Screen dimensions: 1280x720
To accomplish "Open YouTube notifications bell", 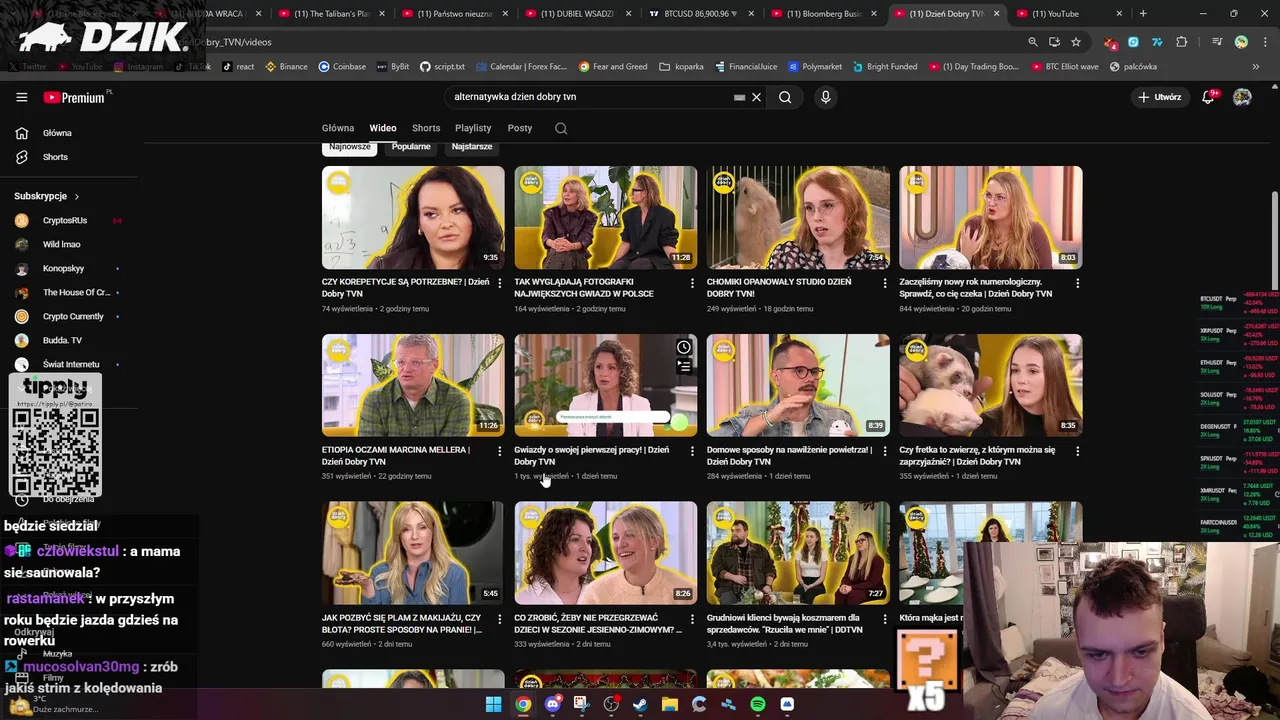I will tap(1209, 97).
